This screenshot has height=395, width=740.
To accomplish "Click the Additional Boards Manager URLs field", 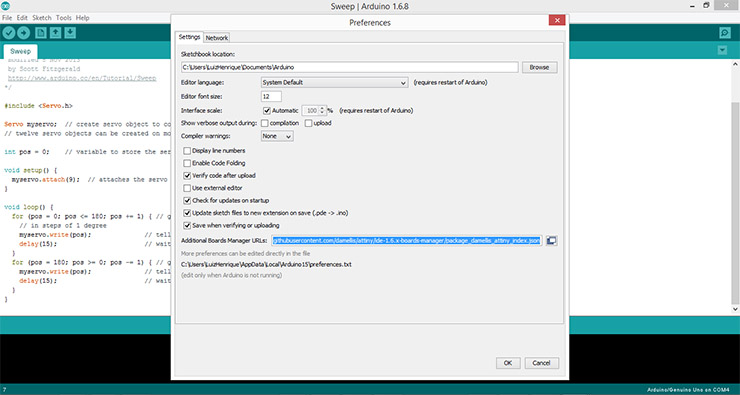I will [407, 241].
